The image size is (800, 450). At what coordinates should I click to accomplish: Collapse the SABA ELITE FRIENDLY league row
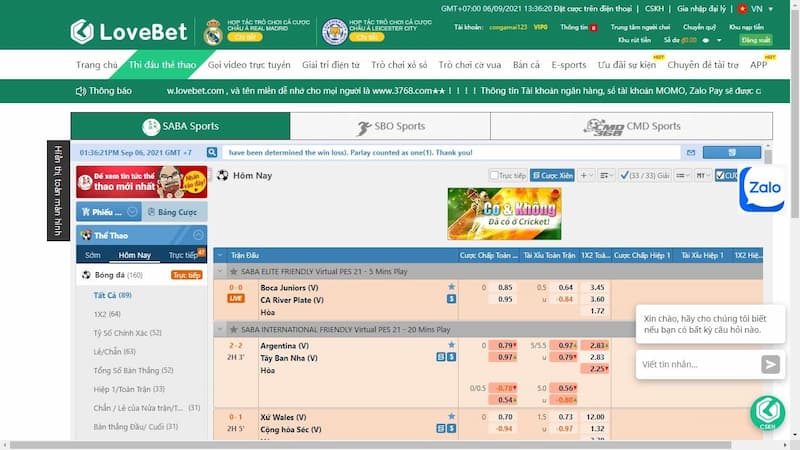[x=220, y=271]
